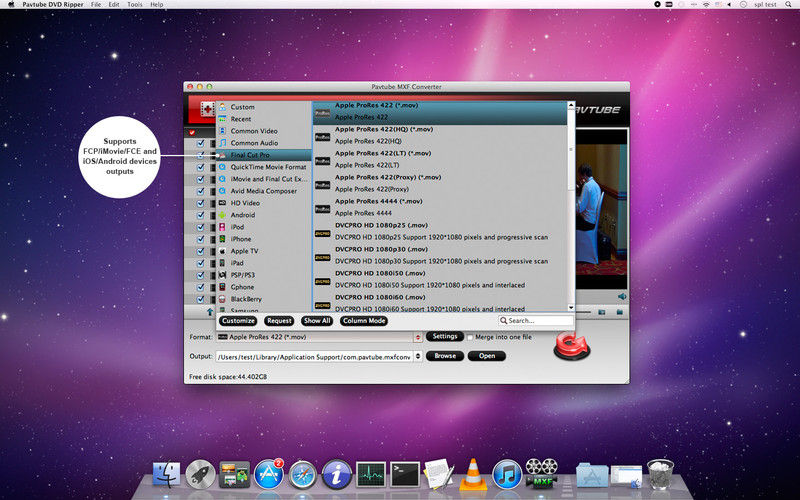Select Apple ProRes 4444 format
Screen dimensions: 800x500
coord(440,207)
